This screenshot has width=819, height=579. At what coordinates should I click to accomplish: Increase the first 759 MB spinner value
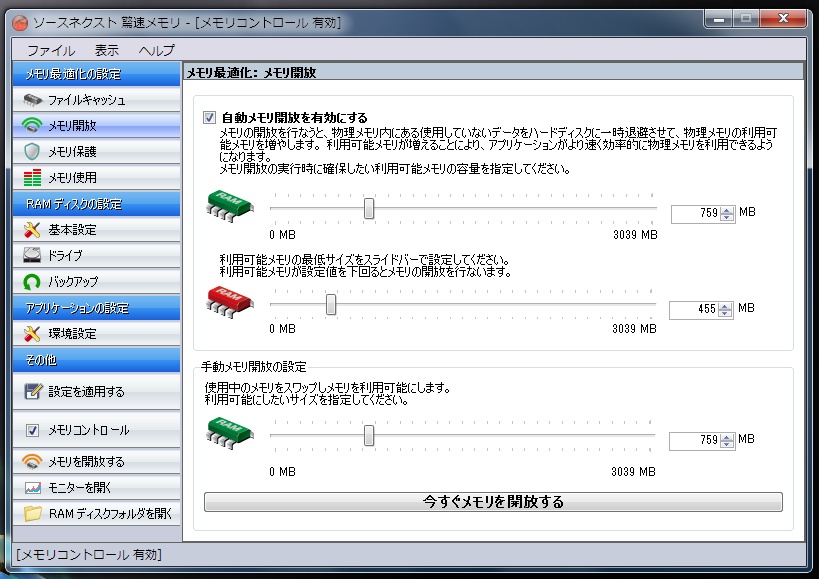pos(727,210)
